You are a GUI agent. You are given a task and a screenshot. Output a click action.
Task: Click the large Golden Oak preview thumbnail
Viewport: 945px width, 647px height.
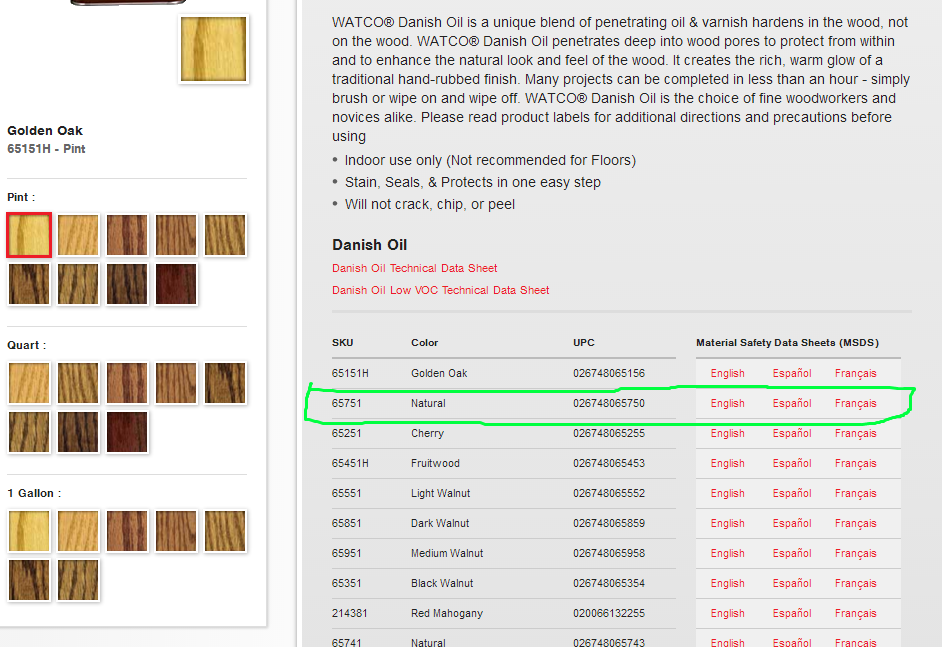click(x=213, y=49)
